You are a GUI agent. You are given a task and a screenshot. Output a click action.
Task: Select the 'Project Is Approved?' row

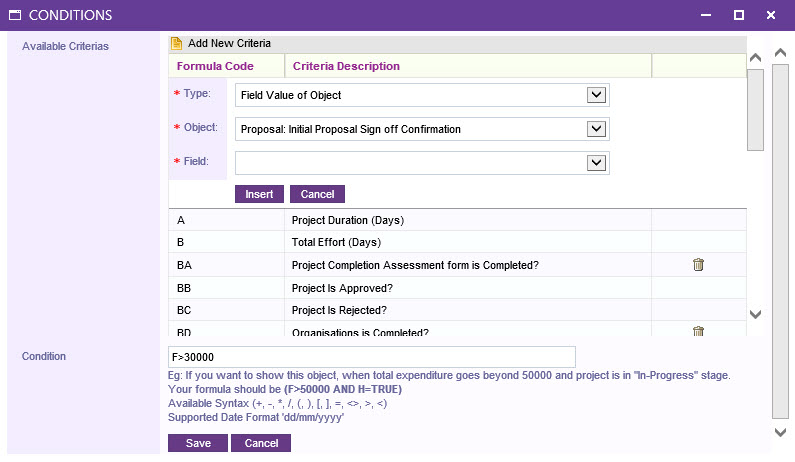(457, 288)
